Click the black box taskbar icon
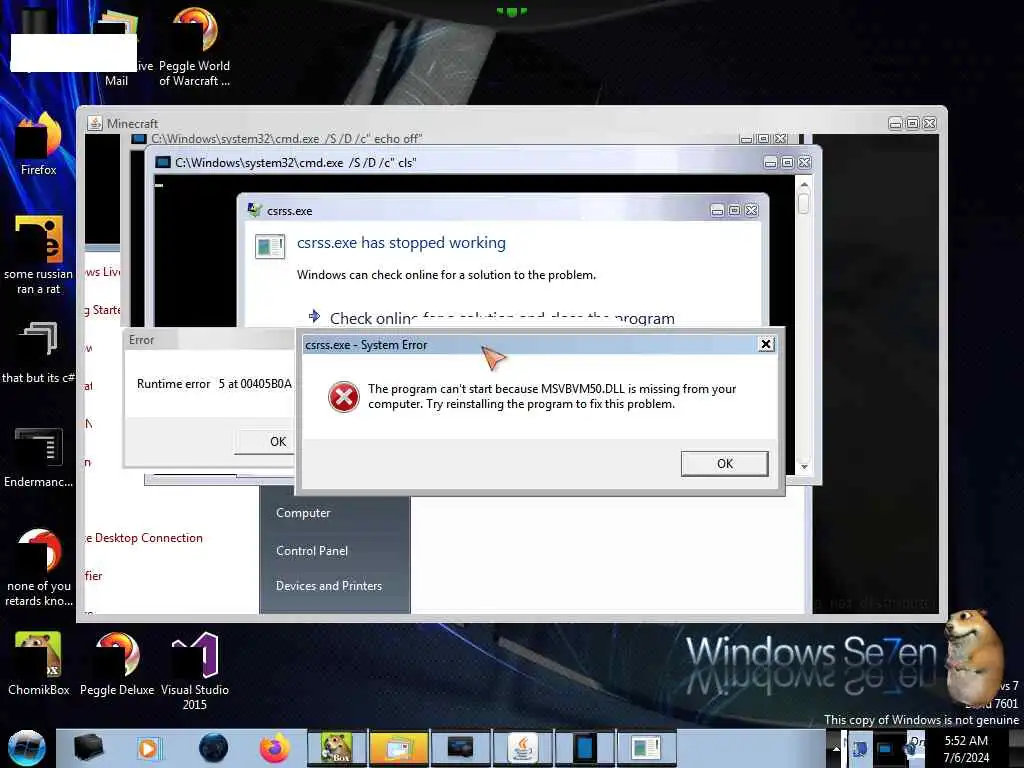Viewport: 1024px width, 768px height. (x=88, y=748)
